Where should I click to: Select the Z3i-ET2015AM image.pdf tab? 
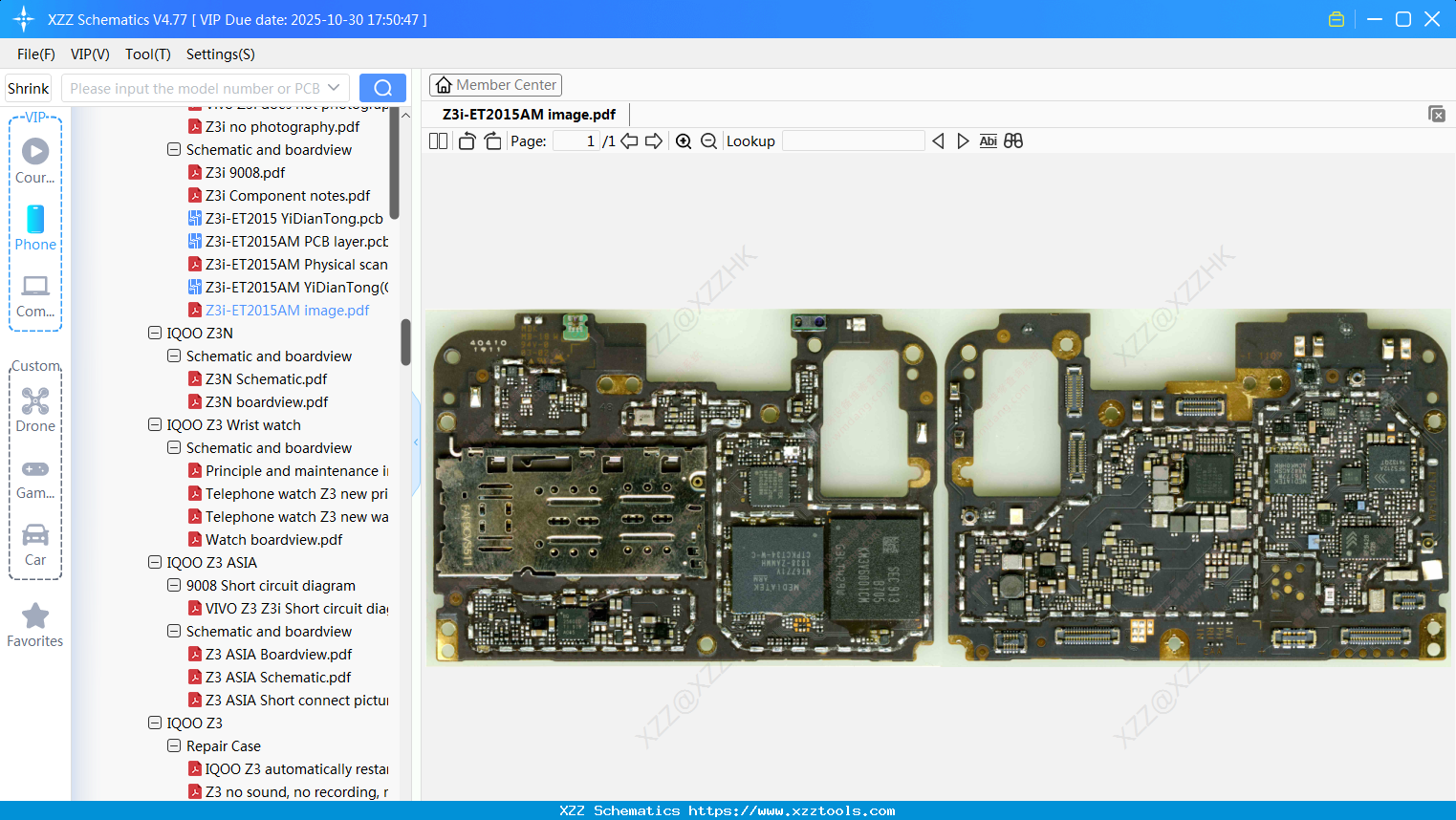[529, 115]
